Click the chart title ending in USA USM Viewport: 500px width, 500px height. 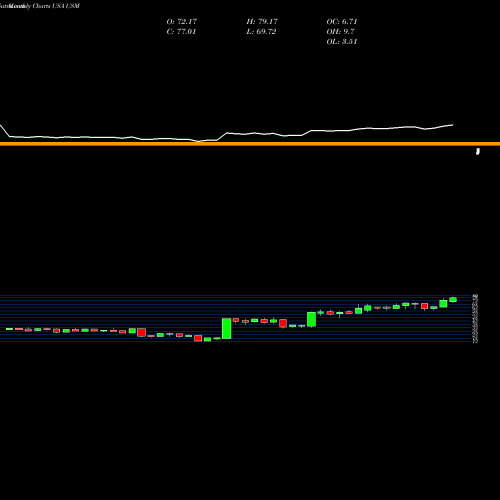(x=40, y=6)
